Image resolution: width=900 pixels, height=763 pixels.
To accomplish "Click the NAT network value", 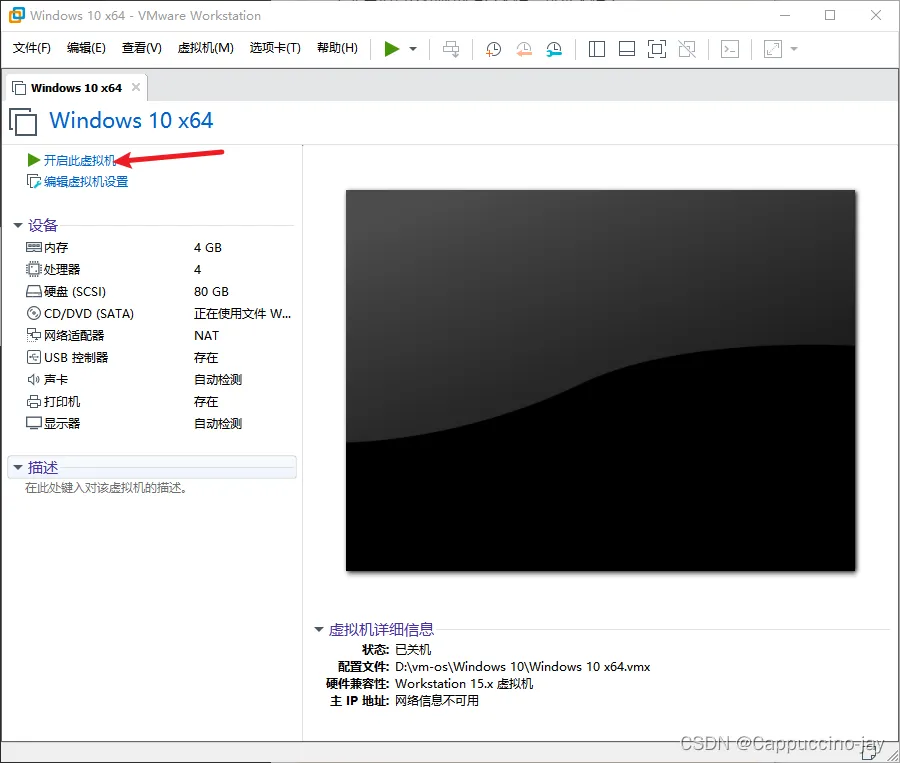I will pyautogui.click(x=206, y=335).
